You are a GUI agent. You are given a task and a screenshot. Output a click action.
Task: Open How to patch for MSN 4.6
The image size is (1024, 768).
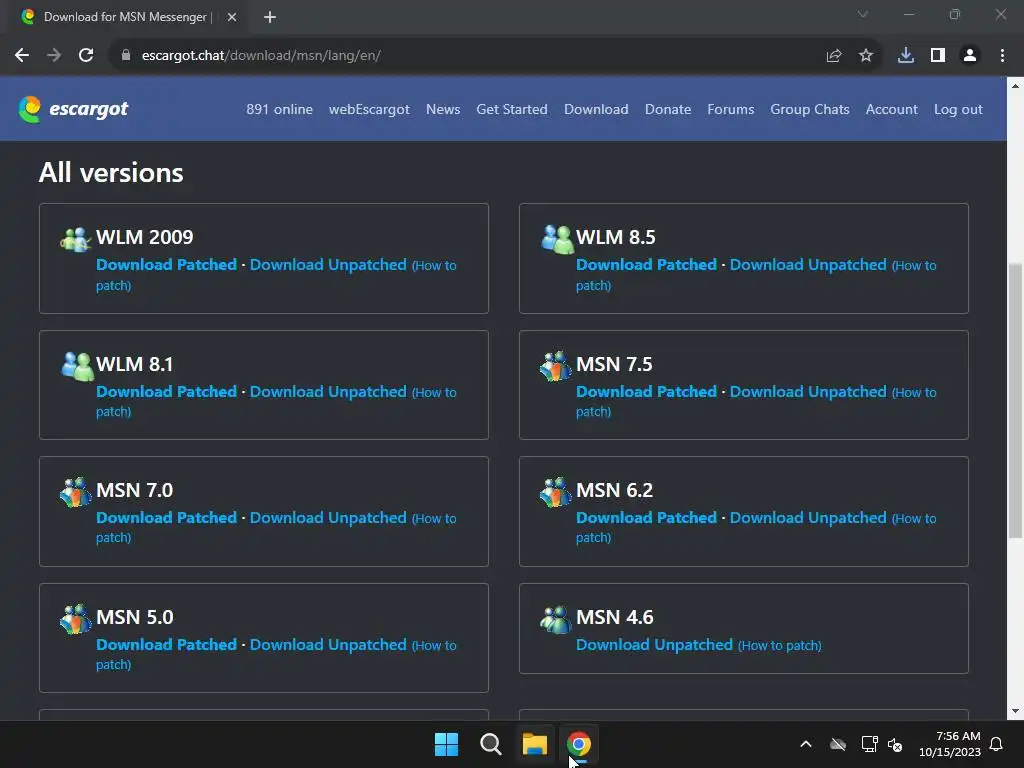pyautogui.click(x=780, y=645)
